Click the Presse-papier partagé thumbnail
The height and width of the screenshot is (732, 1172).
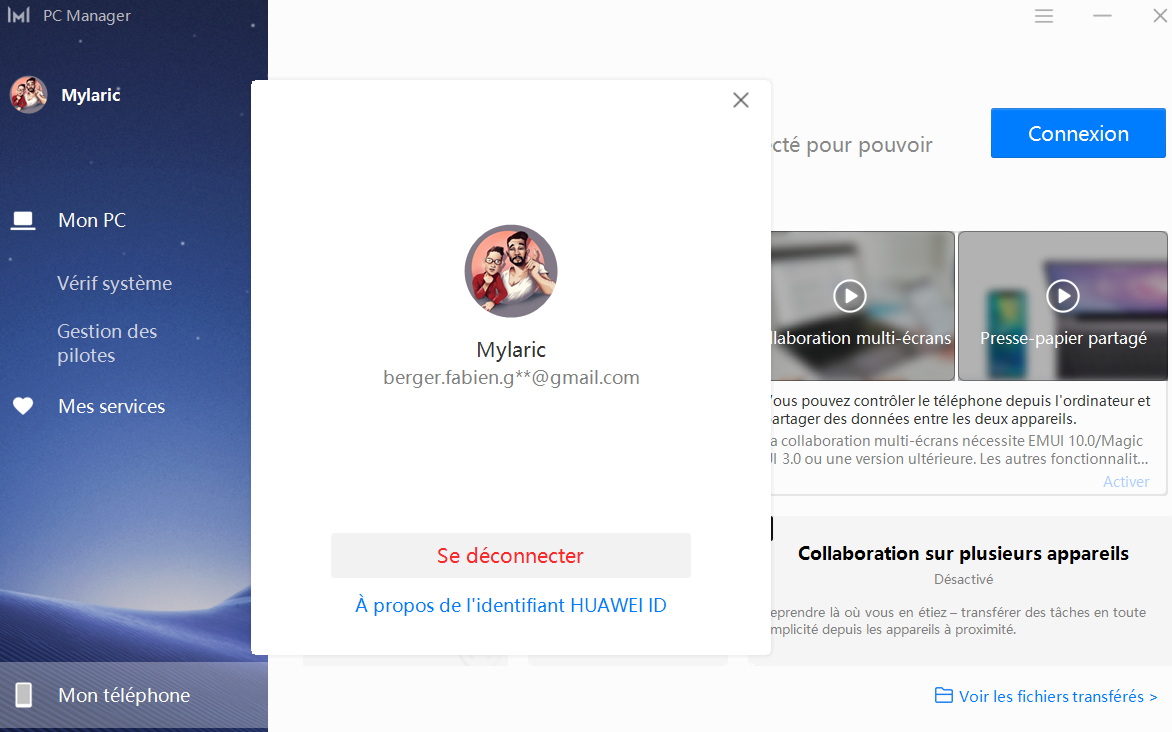pos(1062,340)
